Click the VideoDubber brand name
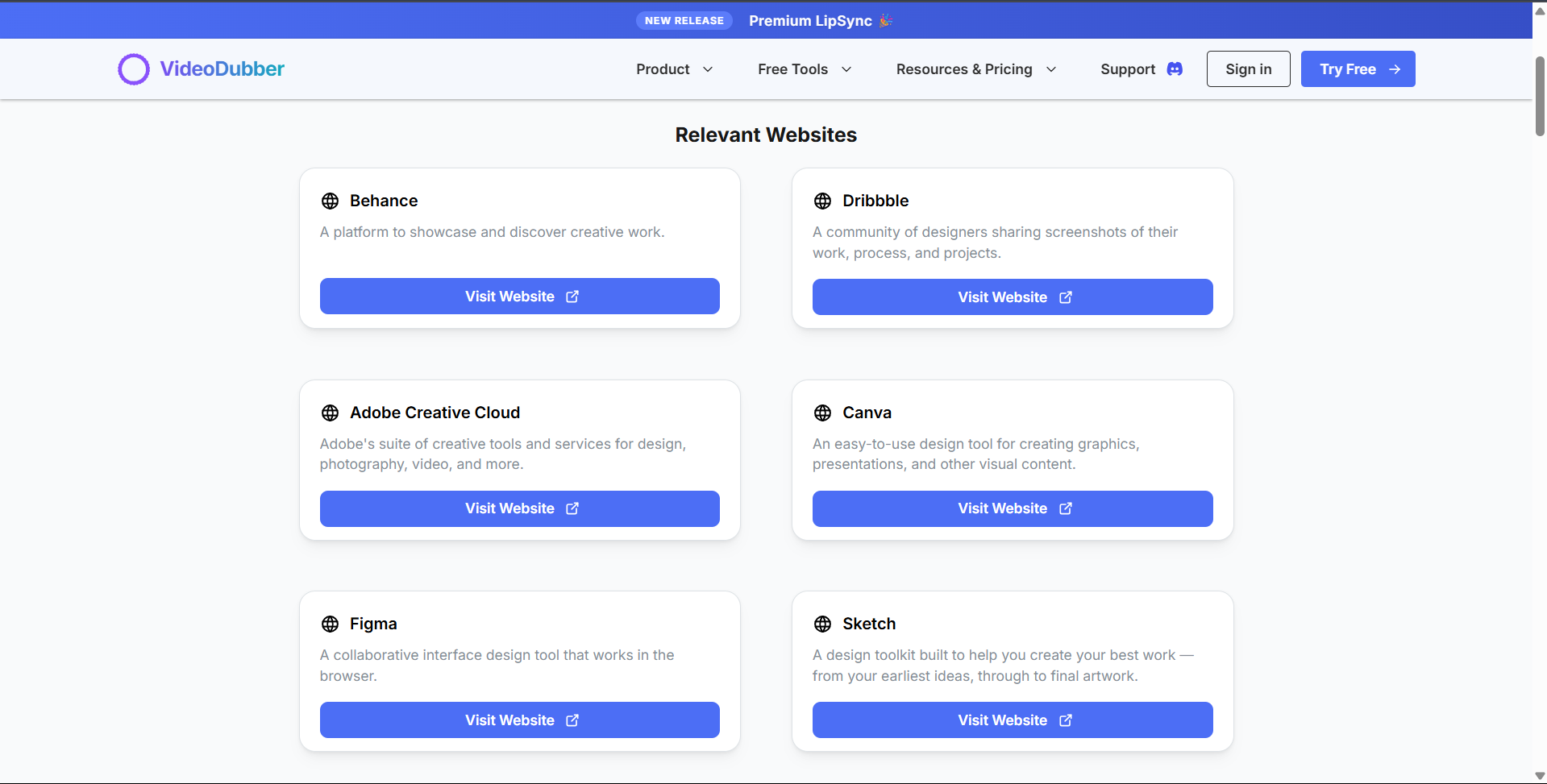This screenshot has height=784, width=1547. pyautogui.click(x=222, y=69)
